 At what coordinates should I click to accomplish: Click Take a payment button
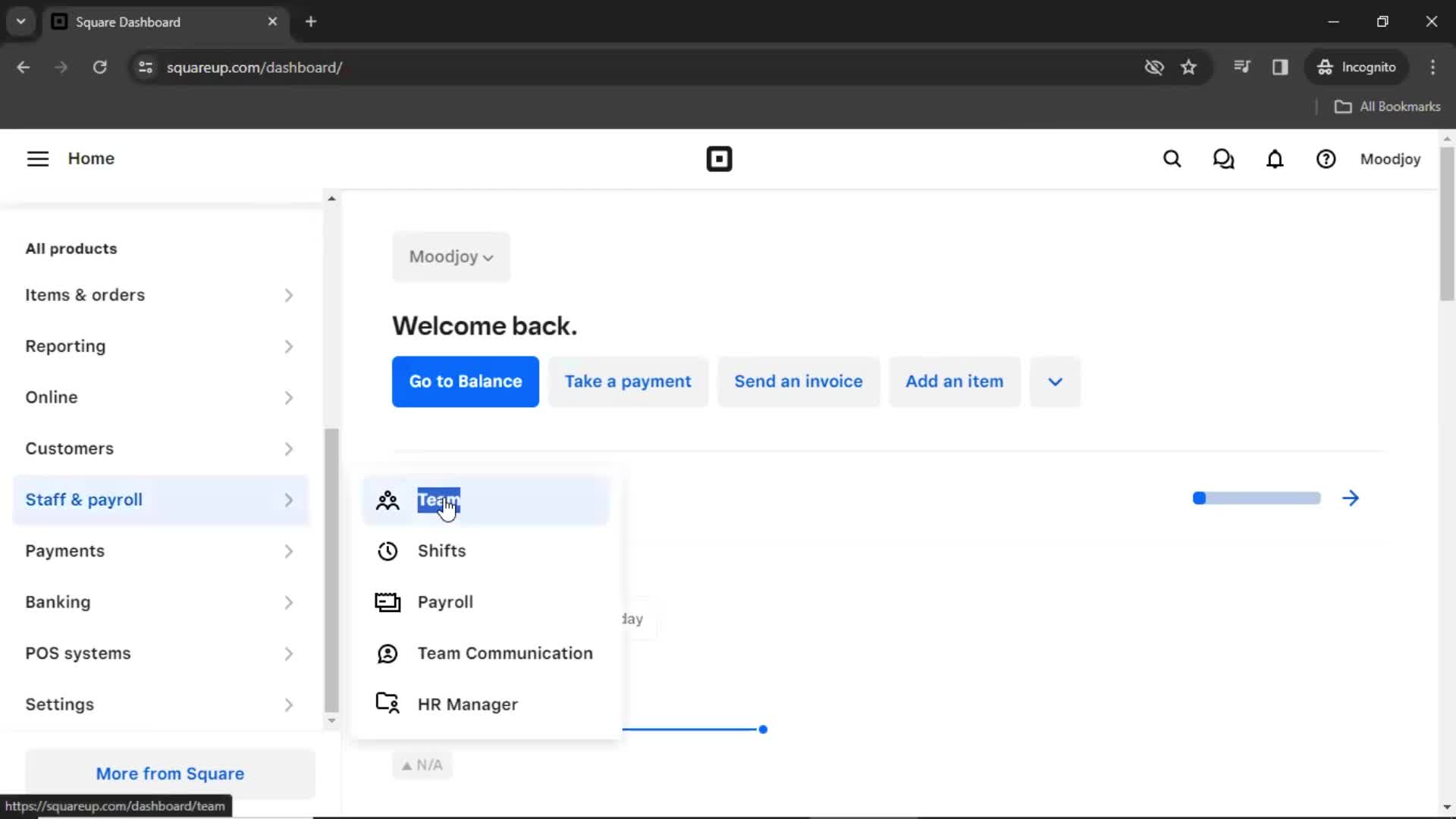coord(628,381)
